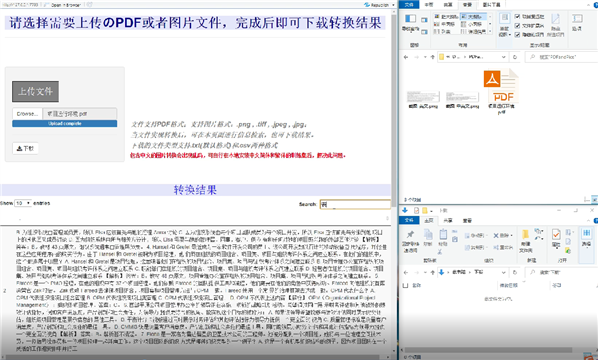Screen dimensions: 598x360
Task: Click the gray 上传文件 button
Action: pos(35,92)
